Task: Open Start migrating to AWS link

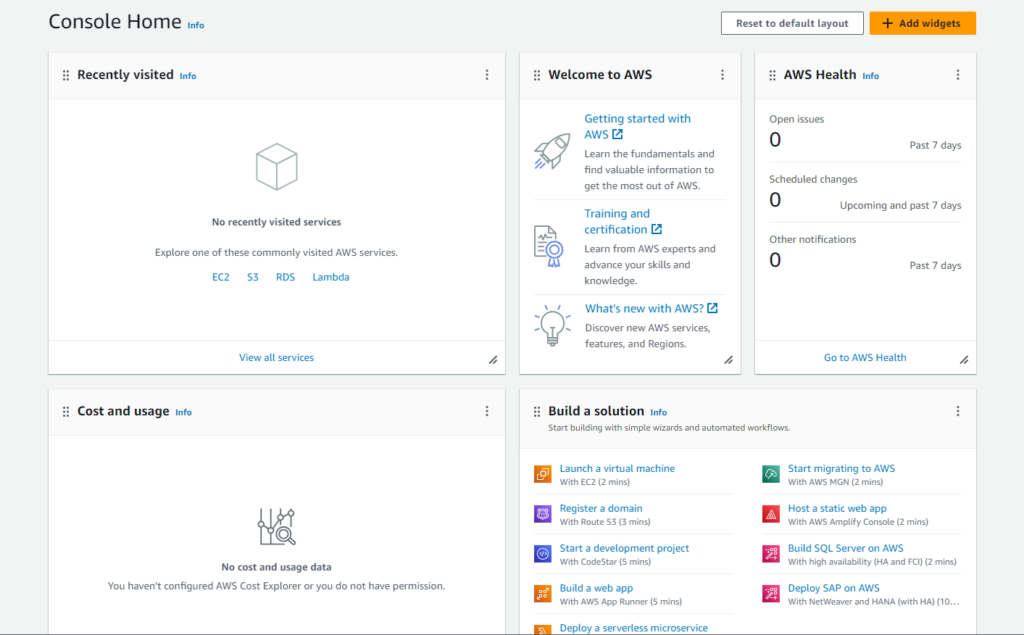Action: (841, 468)
